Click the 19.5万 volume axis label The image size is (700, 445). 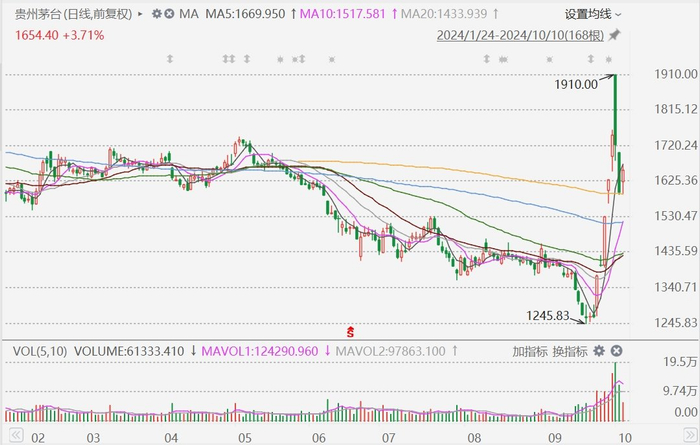(x=680, y=362)
